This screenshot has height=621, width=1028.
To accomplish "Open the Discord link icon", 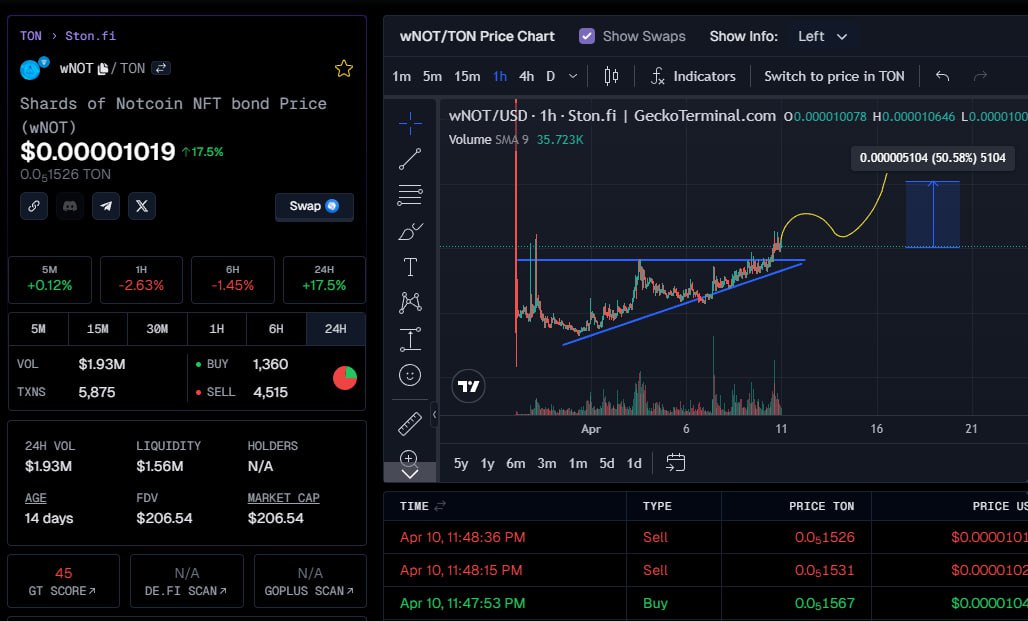I will [69, 206].
